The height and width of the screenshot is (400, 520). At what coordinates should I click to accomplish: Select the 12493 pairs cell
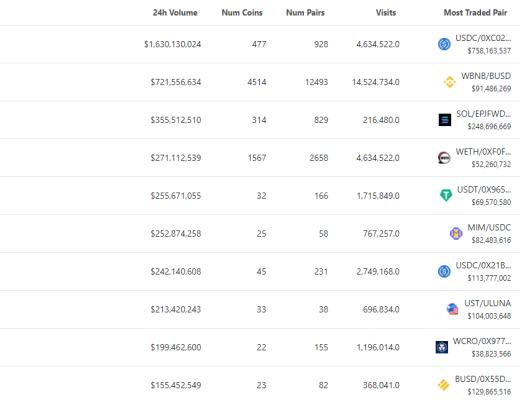coord(316,82)
